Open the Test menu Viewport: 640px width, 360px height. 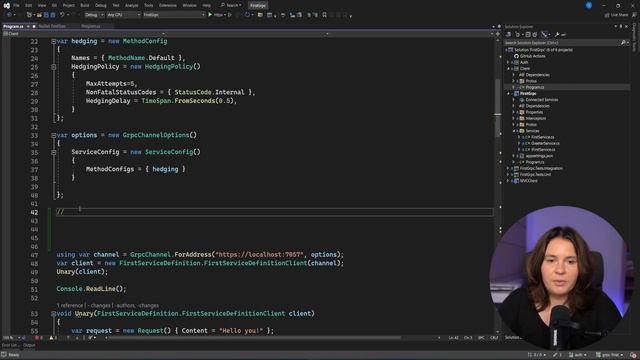coord(116,5)
